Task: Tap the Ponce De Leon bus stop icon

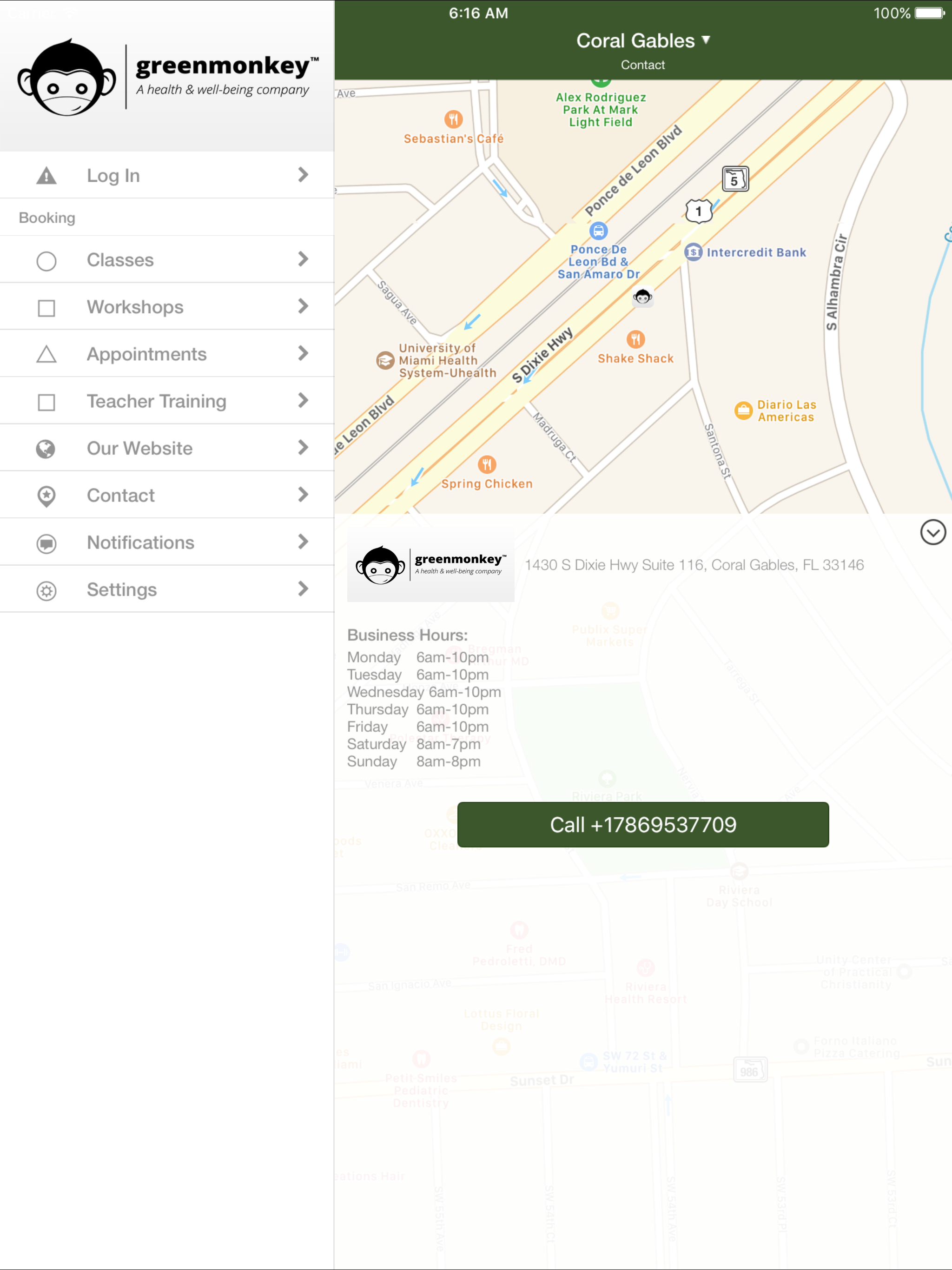Action: pos(598,231)
